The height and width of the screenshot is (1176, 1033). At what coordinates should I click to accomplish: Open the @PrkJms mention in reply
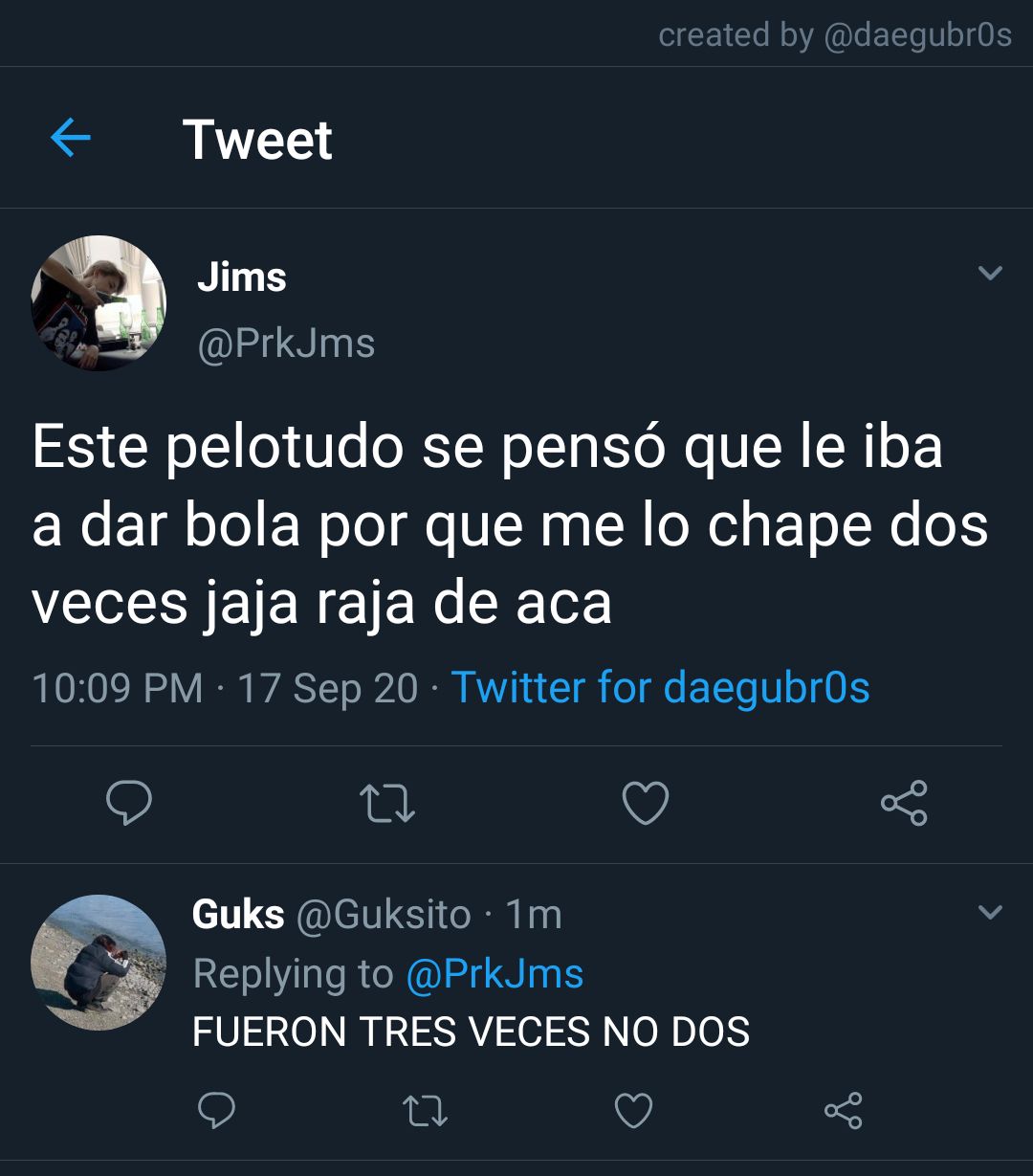[x=495, y=974]
